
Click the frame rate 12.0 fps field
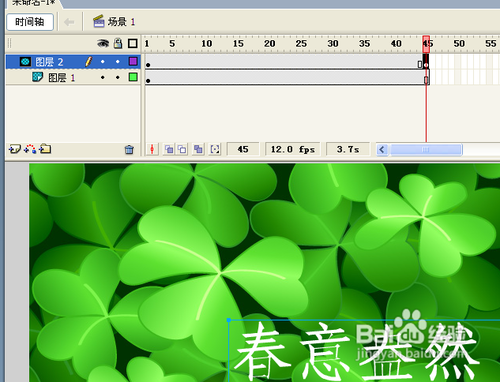pos(293,149)
